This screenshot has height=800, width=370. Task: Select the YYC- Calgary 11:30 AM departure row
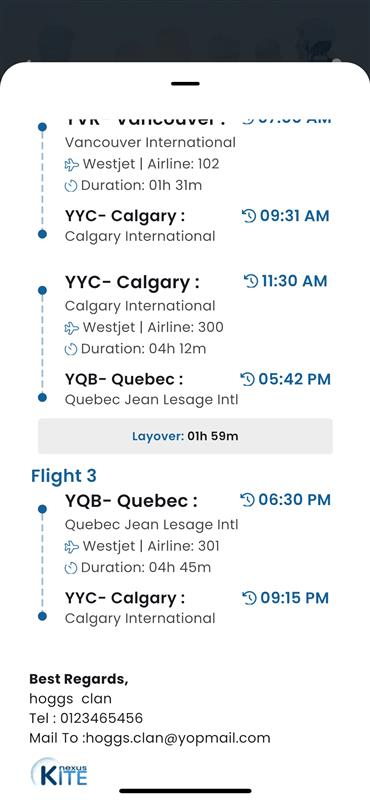tap(196, 282)
